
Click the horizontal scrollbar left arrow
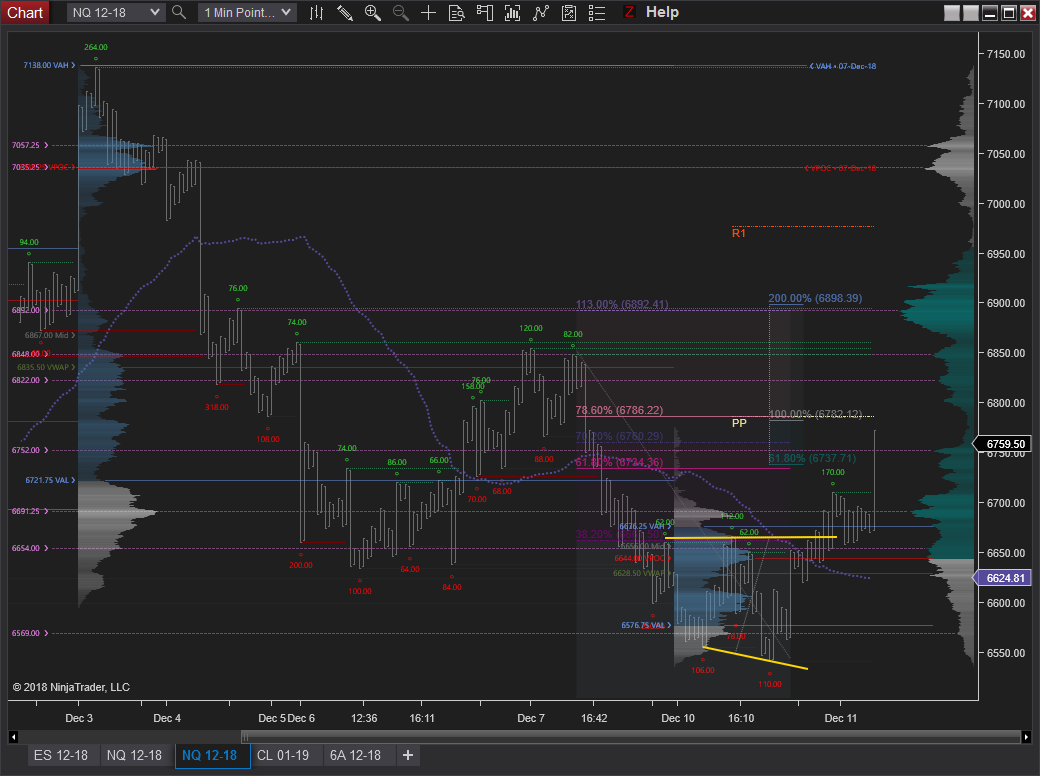(x=13, y=737)
